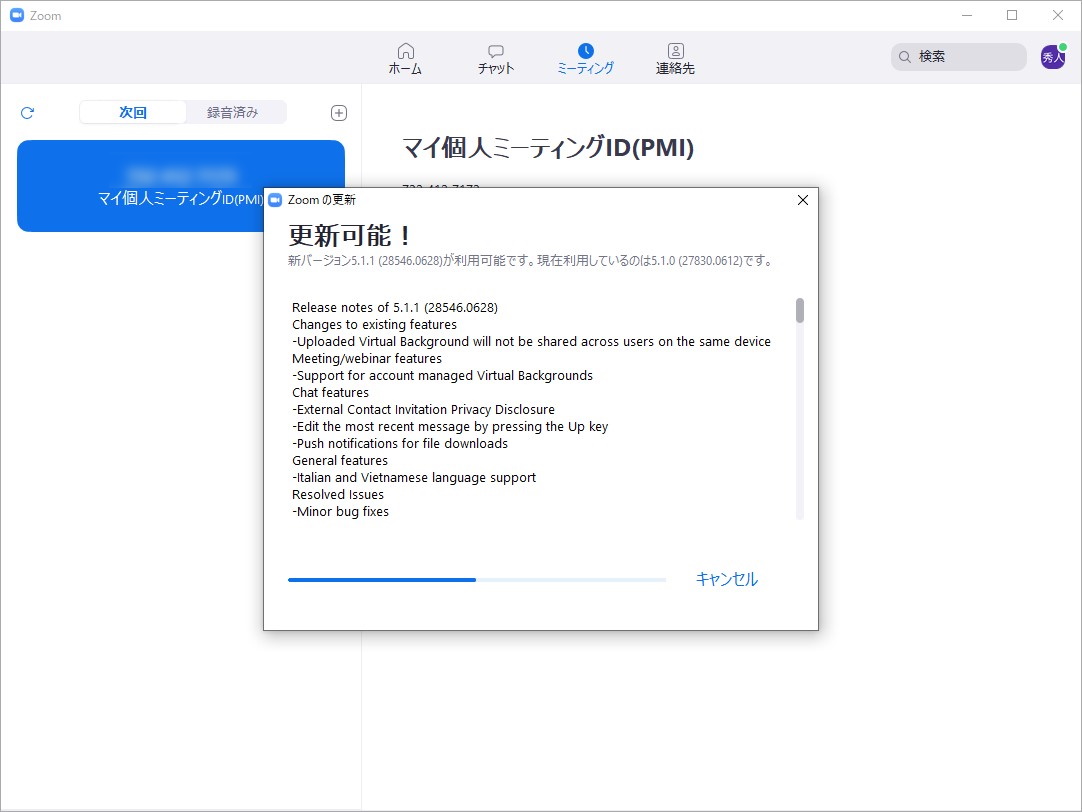Cancel the update via キャンセル link
Screen dimensions: 1082x812
(x=726, y=579)
